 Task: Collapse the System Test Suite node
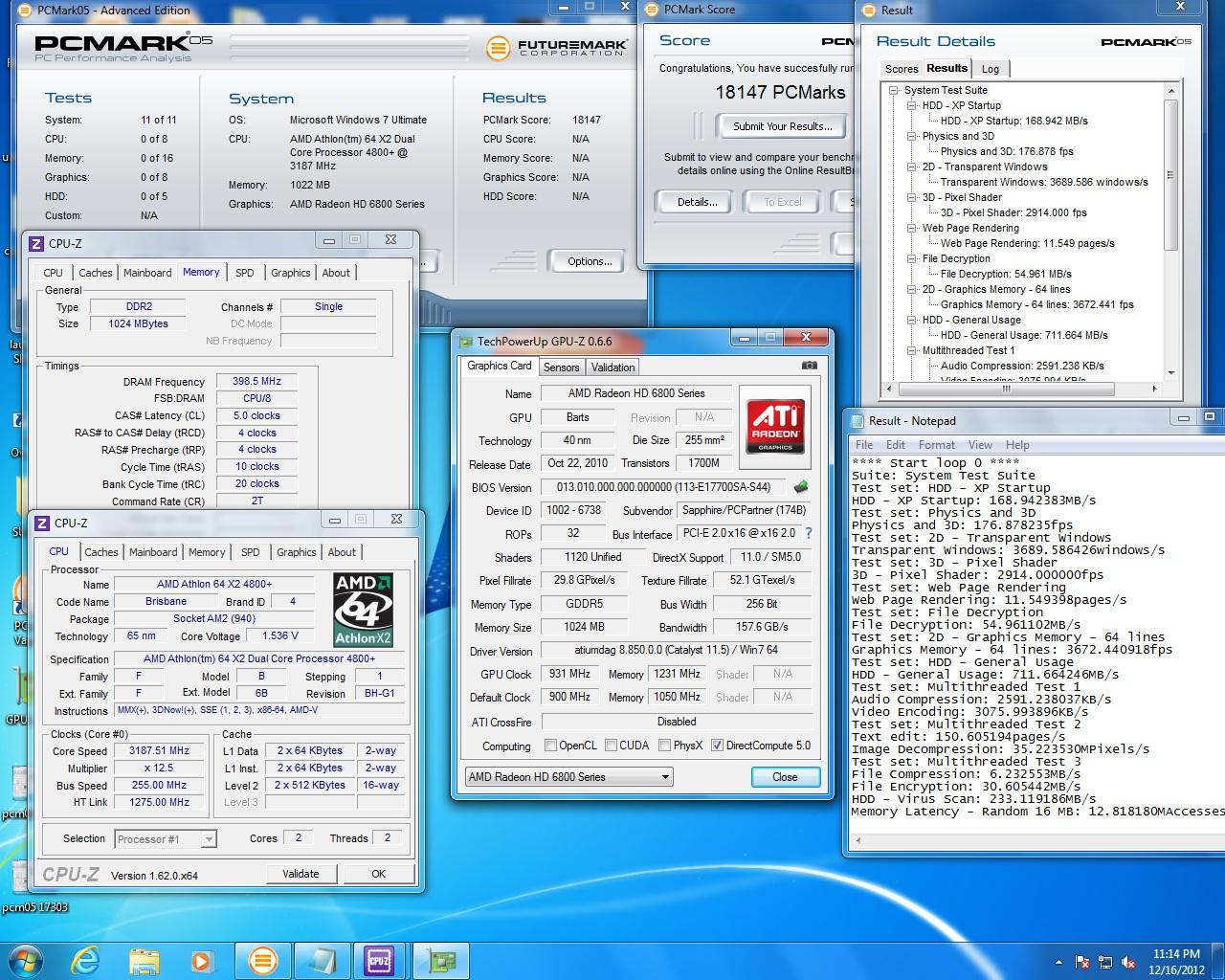894,90
